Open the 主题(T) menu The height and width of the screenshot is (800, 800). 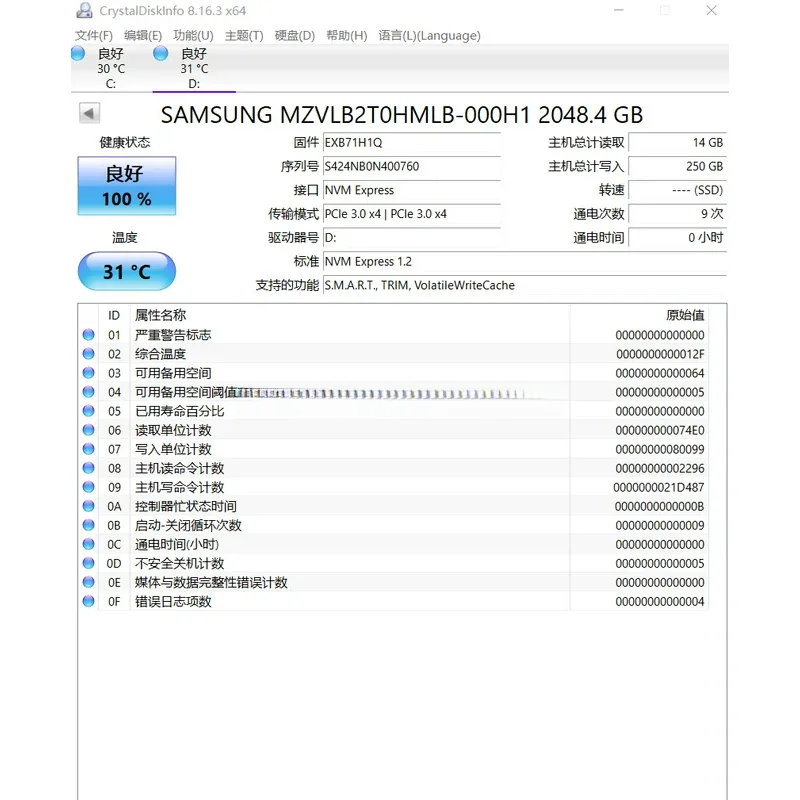(x=244, y=36)
